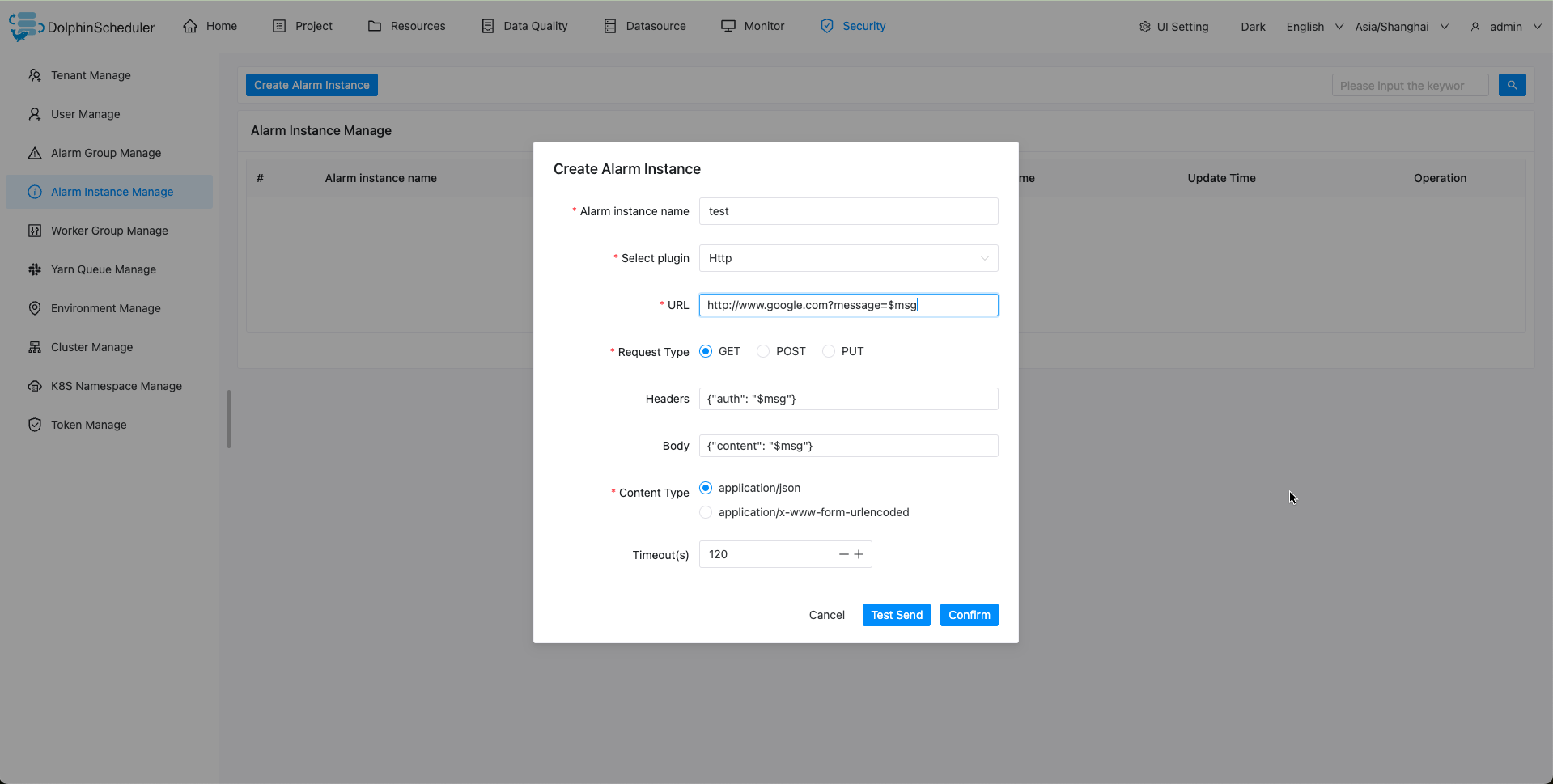Image resolution: width=1553 pixels, height=784 pixels.
Task: Click into the Headers input field
Action: pos(848,399)
